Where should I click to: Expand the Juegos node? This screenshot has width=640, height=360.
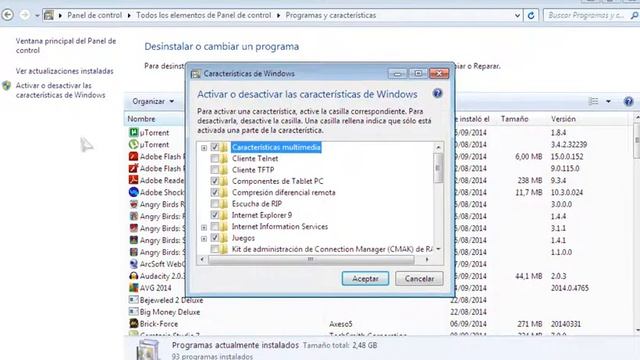204,238
